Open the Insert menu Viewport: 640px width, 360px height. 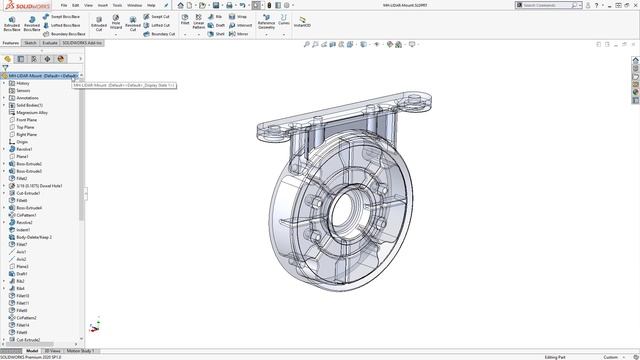click(x=103, y=5)
